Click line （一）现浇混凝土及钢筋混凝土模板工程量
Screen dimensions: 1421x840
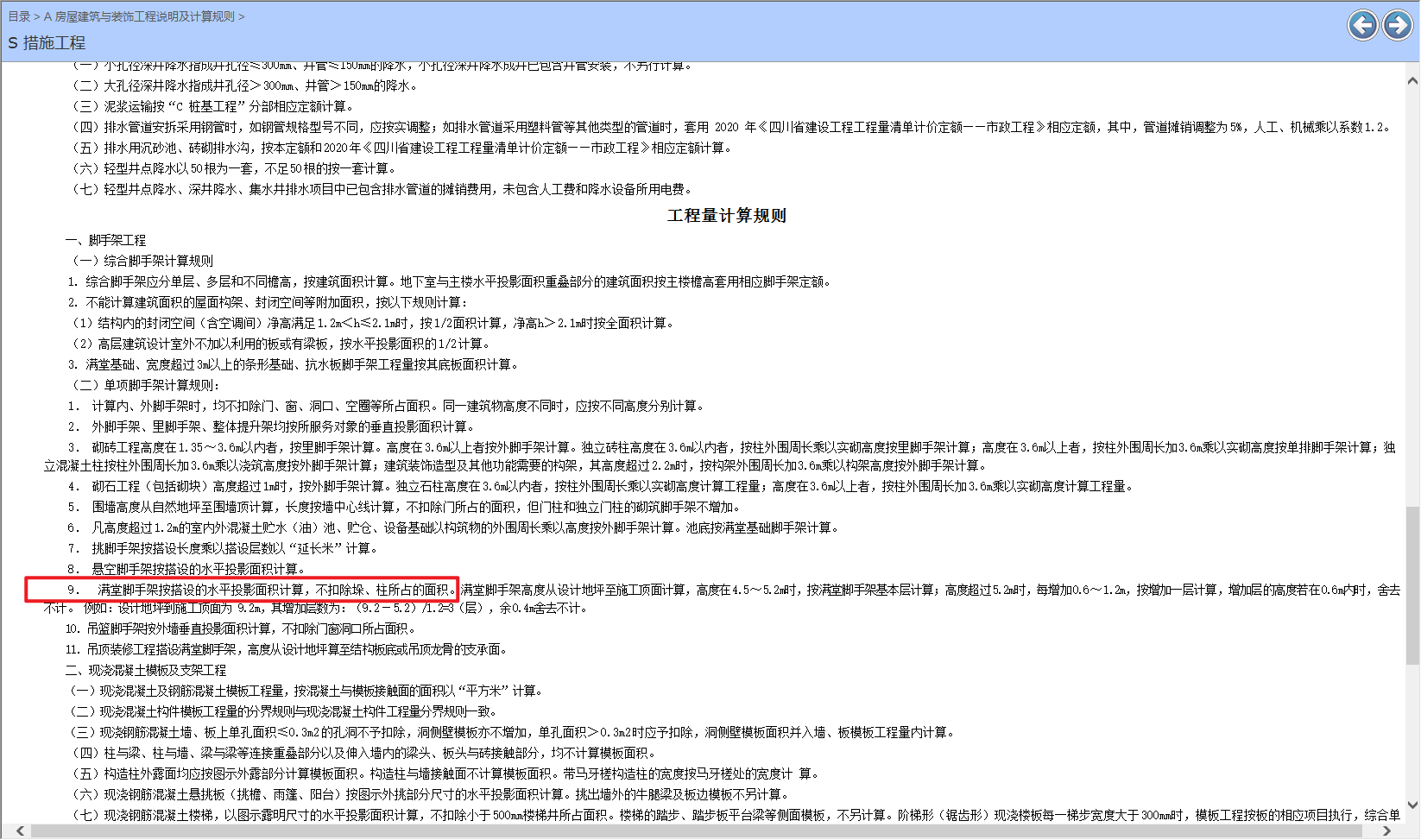(307, 691)
